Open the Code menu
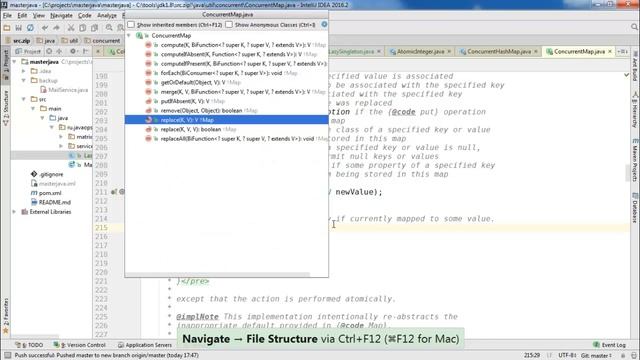640x360 pixels. coord(84,16)
